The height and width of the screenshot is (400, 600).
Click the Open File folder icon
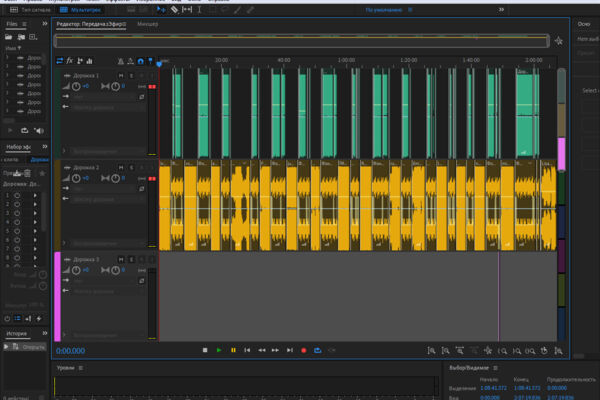pos(8,37)
